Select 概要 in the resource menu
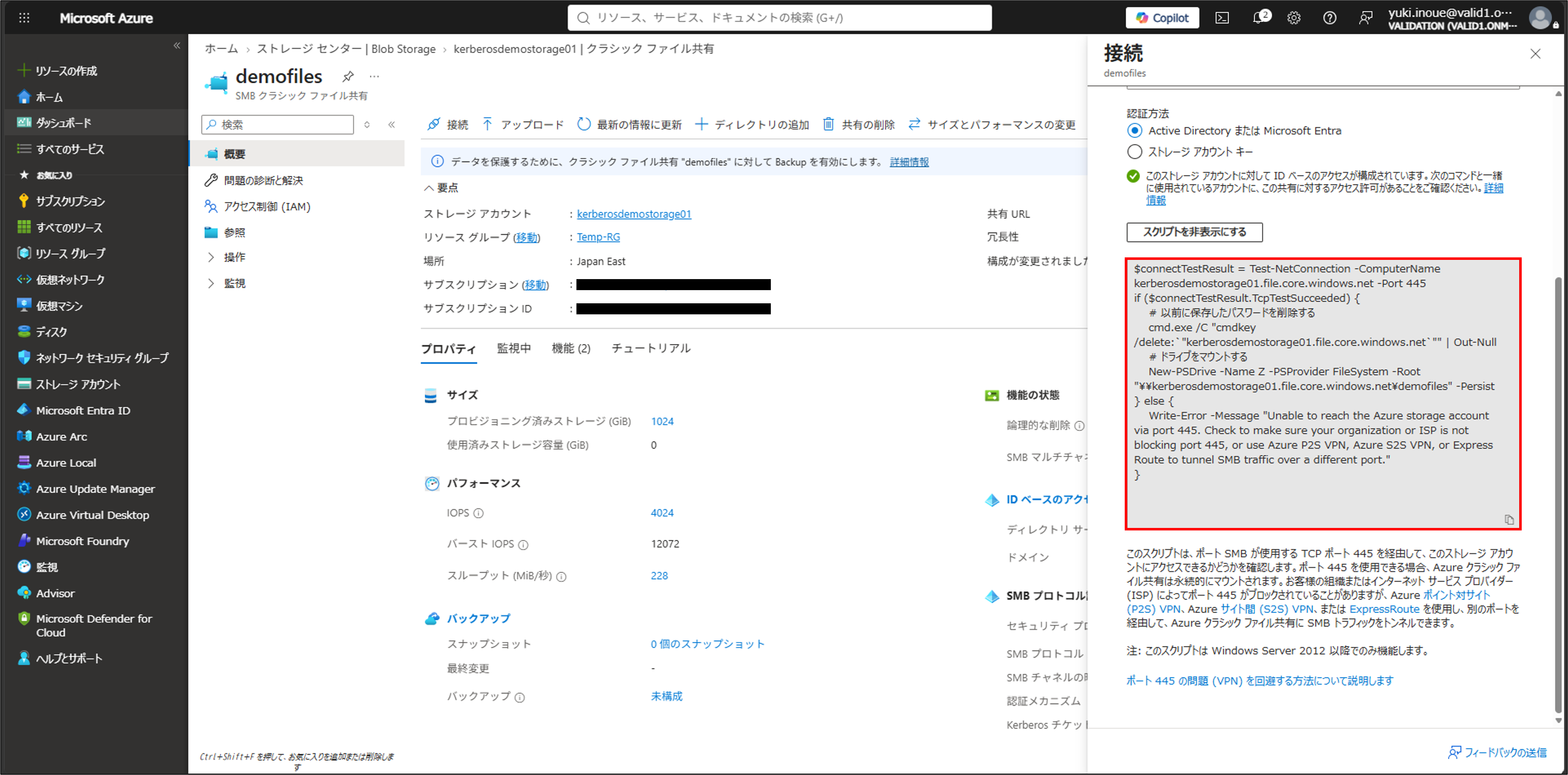This screenshot has width=1568, height=775. point(297,153)
